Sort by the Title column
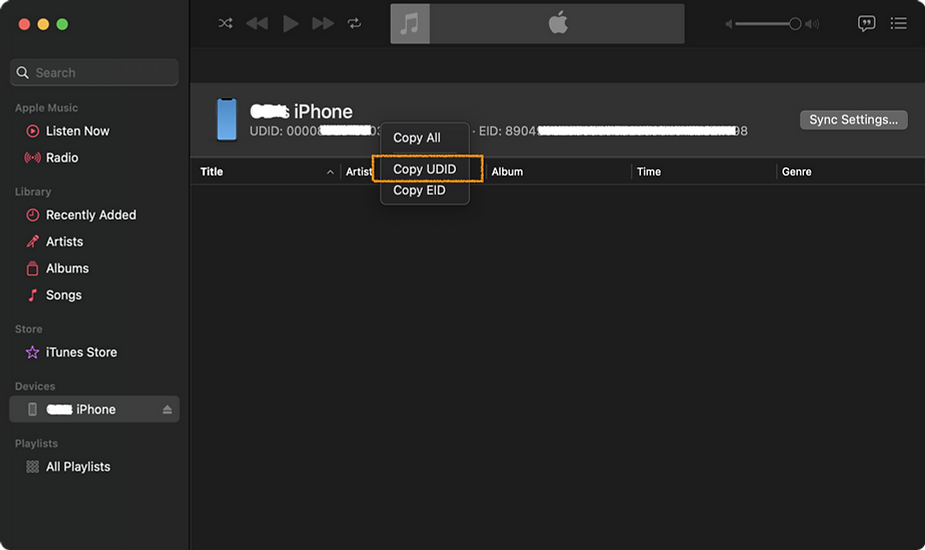Image resolution: width=925 pixels, height=550 pixels. (x=212, y=172)
